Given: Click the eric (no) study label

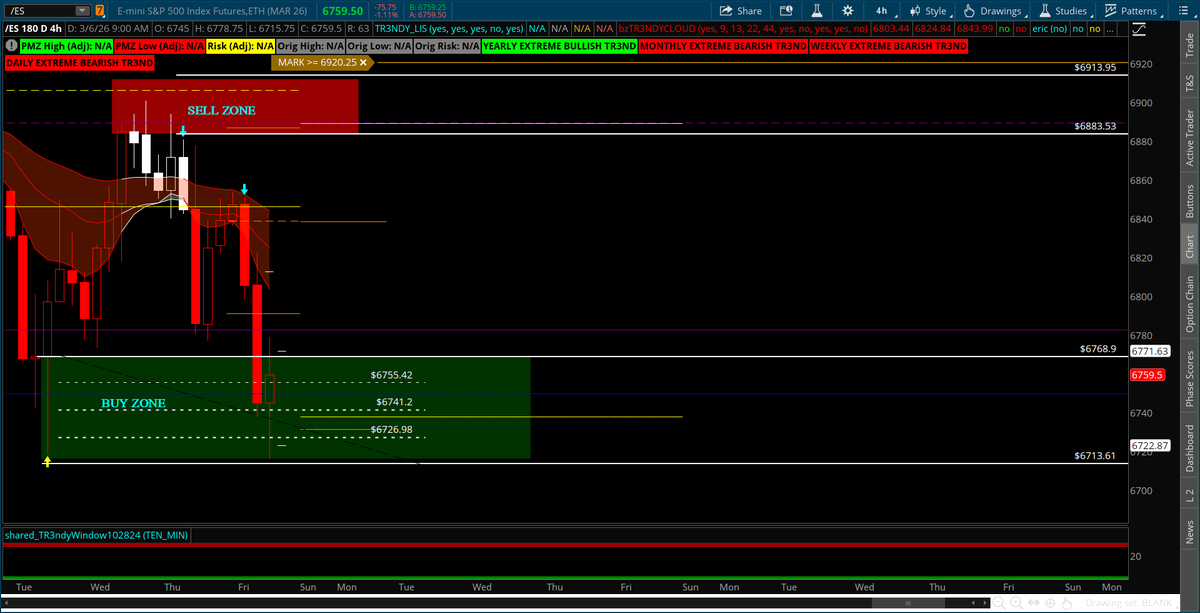Looking at the screenshot, I should click(1049, 29).
